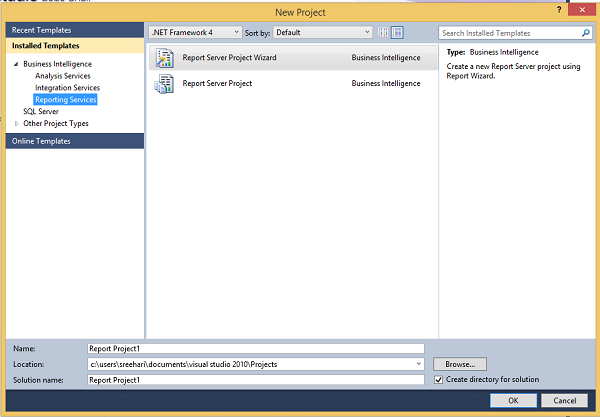Open the .NET Framework 4 dropdown
This screenshot has width=600, height=417.
[x=195, y=33]
